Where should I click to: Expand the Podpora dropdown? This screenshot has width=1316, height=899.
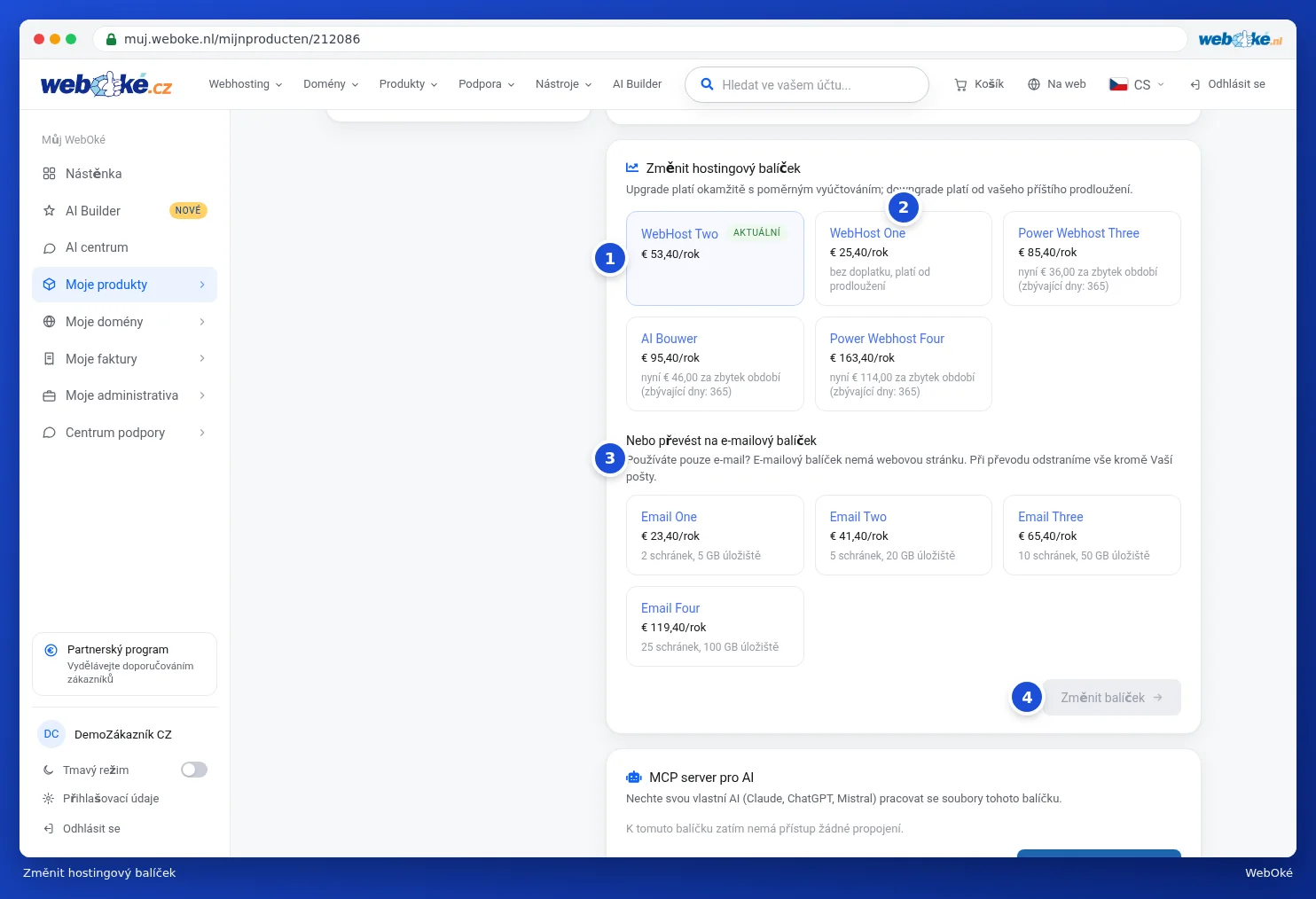[486, 84]
